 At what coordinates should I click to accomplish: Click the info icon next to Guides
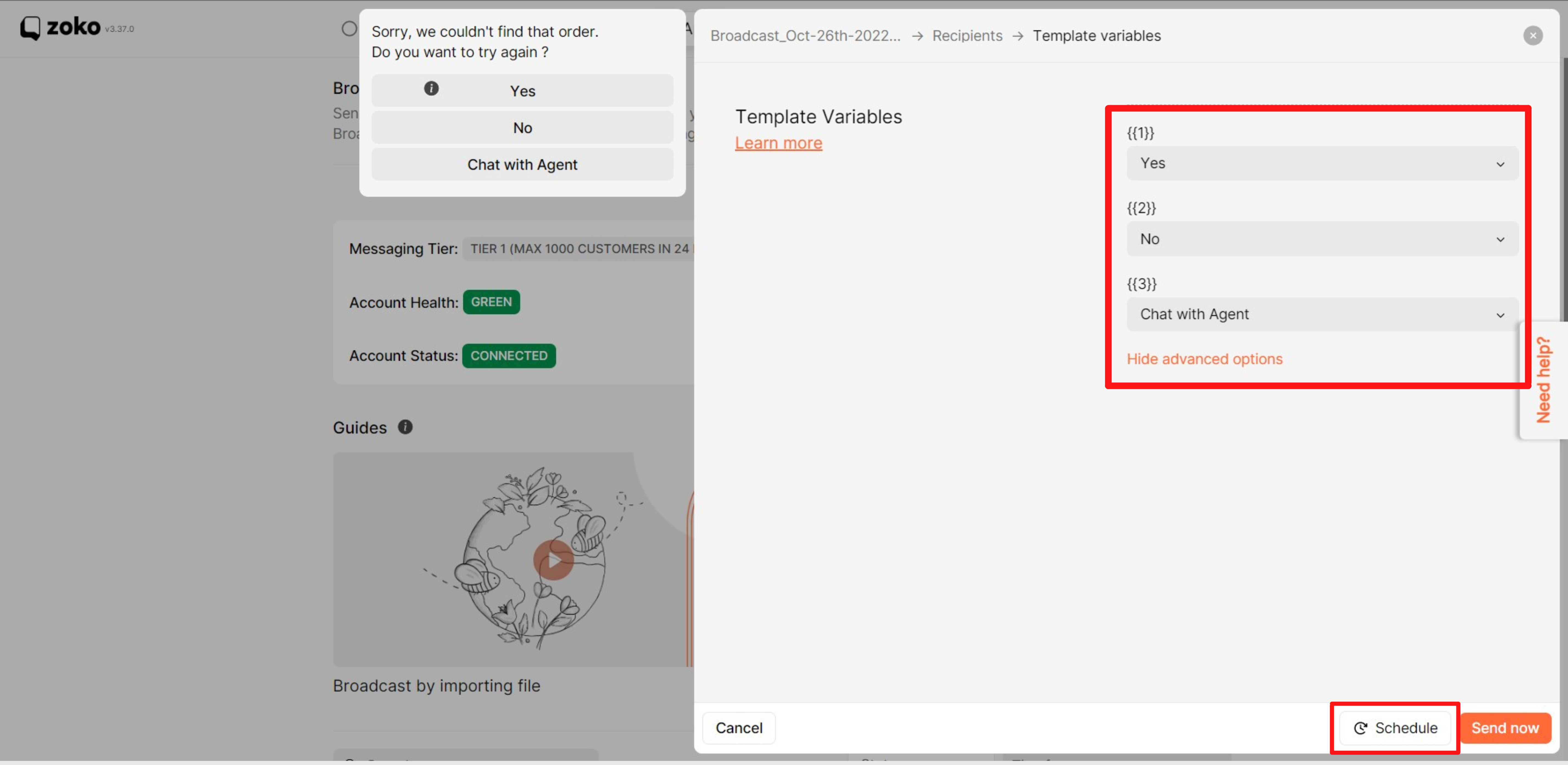pos(405,427)
